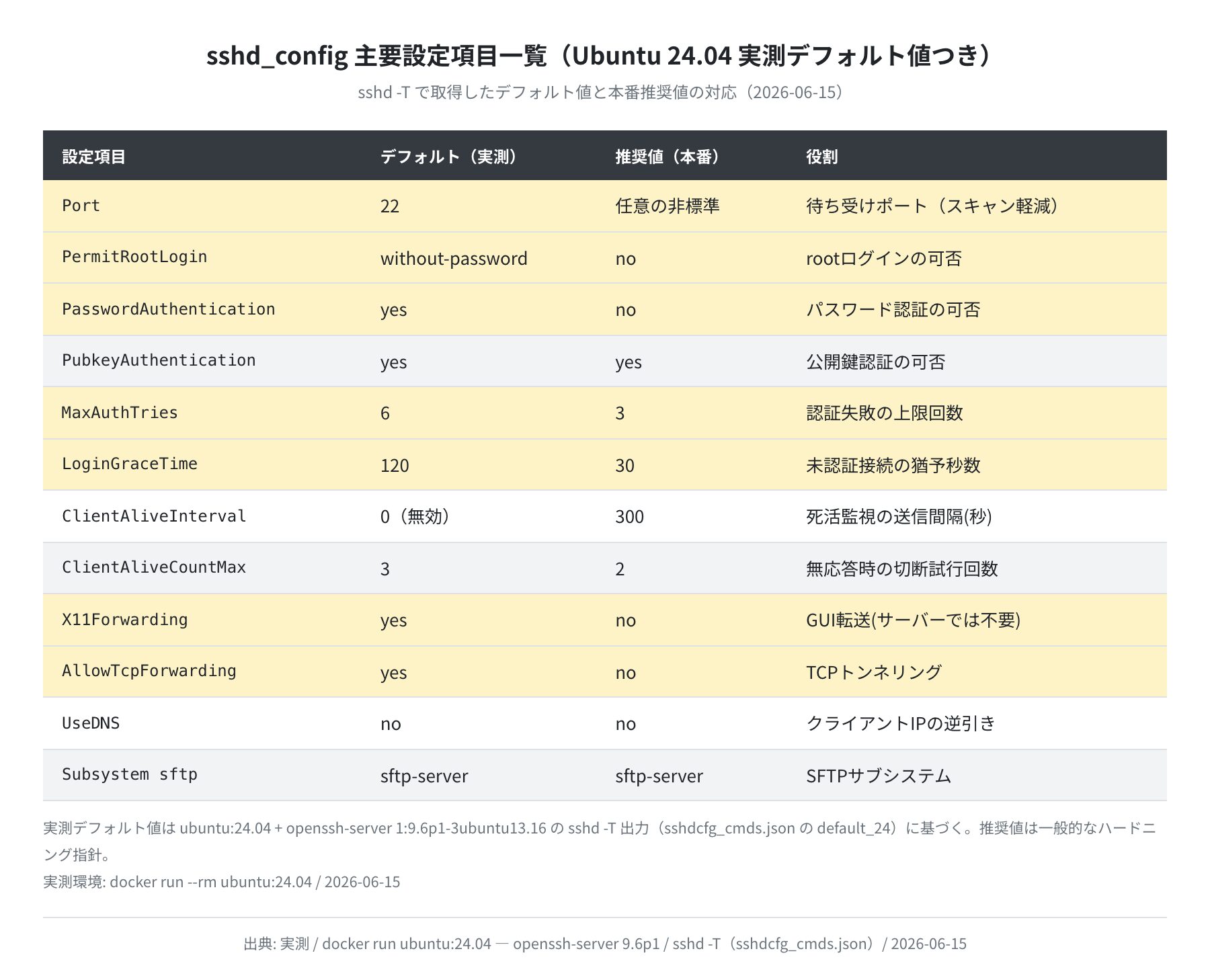Click the 公開鍵認証の可否 description
Image resolution: width=1210 pixels, height=980 pixels.
tap(876, 362)
